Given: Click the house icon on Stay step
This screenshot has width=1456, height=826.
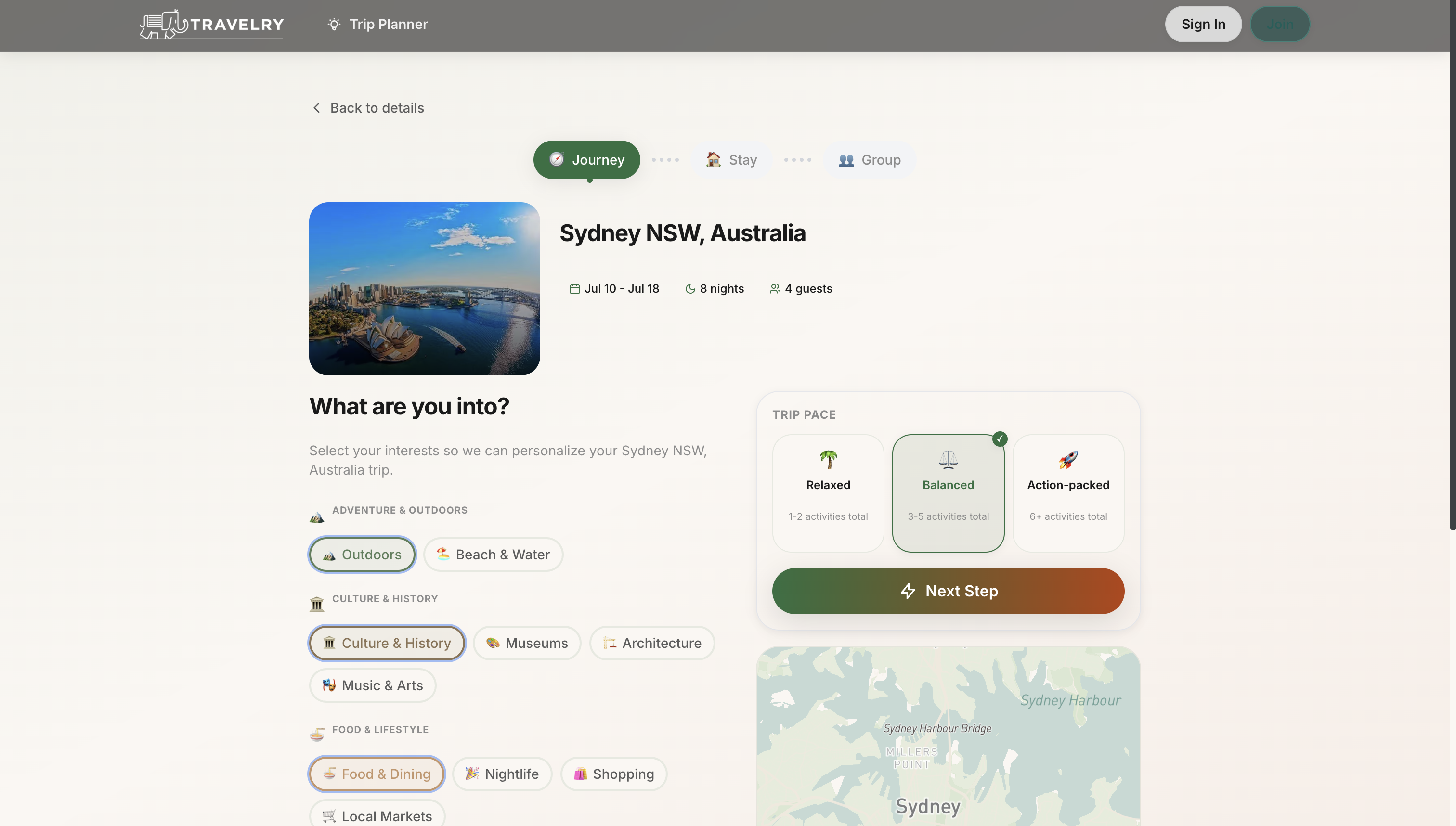Looking at the screenshot, I should pos(713,159).
